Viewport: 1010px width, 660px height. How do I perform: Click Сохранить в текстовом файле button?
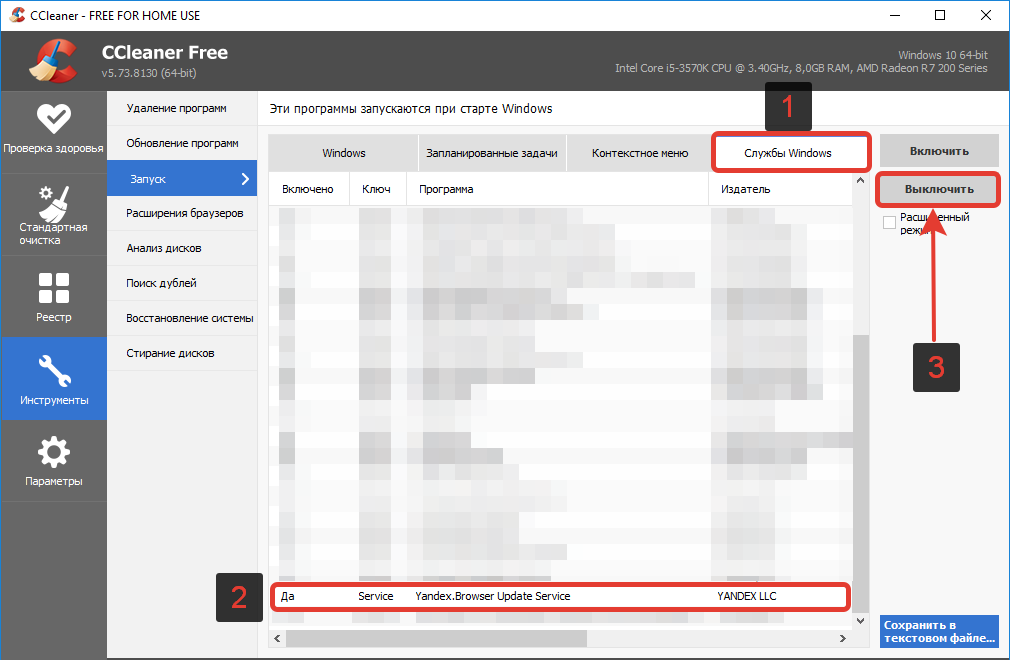click(x=939, y=631)
